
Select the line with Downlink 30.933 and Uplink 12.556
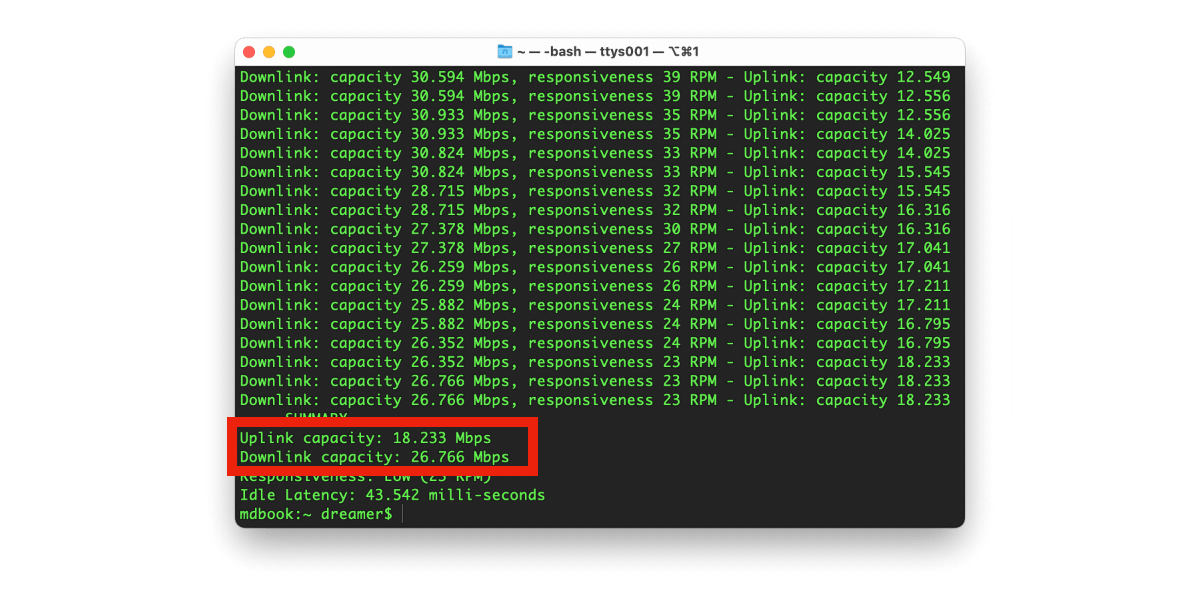(x=595, y=115)
